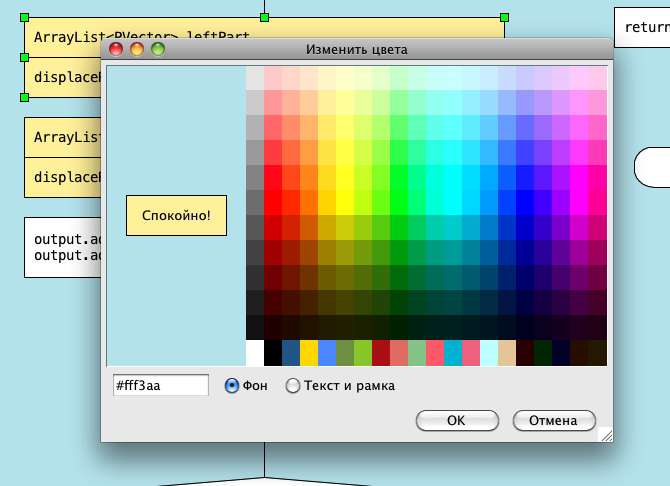This screenshot has width=670, height=486.
Task: Confirm color choice with OK button
Action: pos(456,420)
